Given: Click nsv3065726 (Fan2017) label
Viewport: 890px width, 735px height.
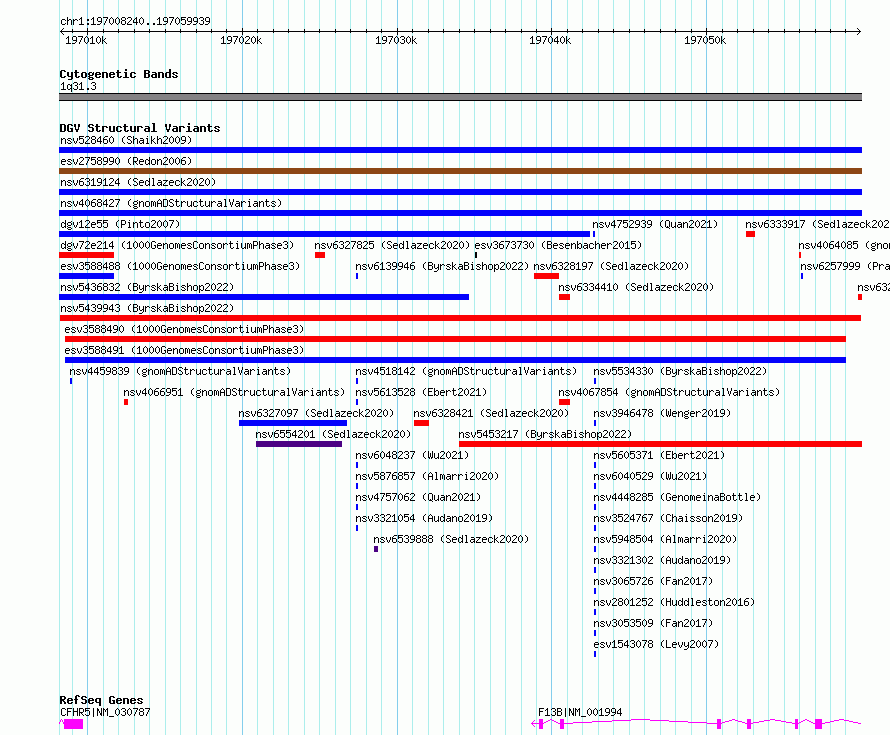Looking at the screenshot, I should (653, 581).
